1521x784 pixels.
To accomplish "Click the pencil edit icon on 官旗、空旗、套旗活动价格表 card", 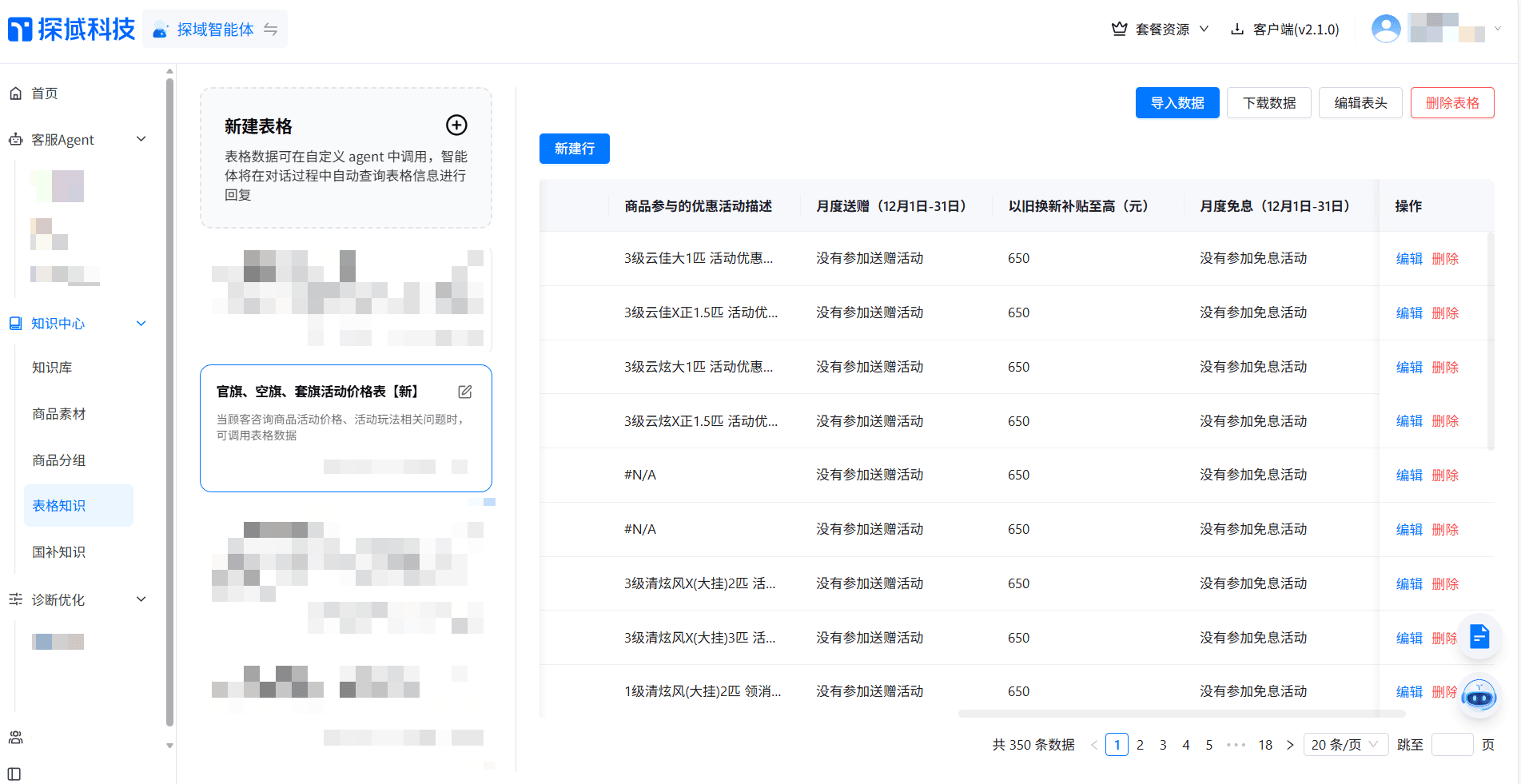I will click(465, 392).
